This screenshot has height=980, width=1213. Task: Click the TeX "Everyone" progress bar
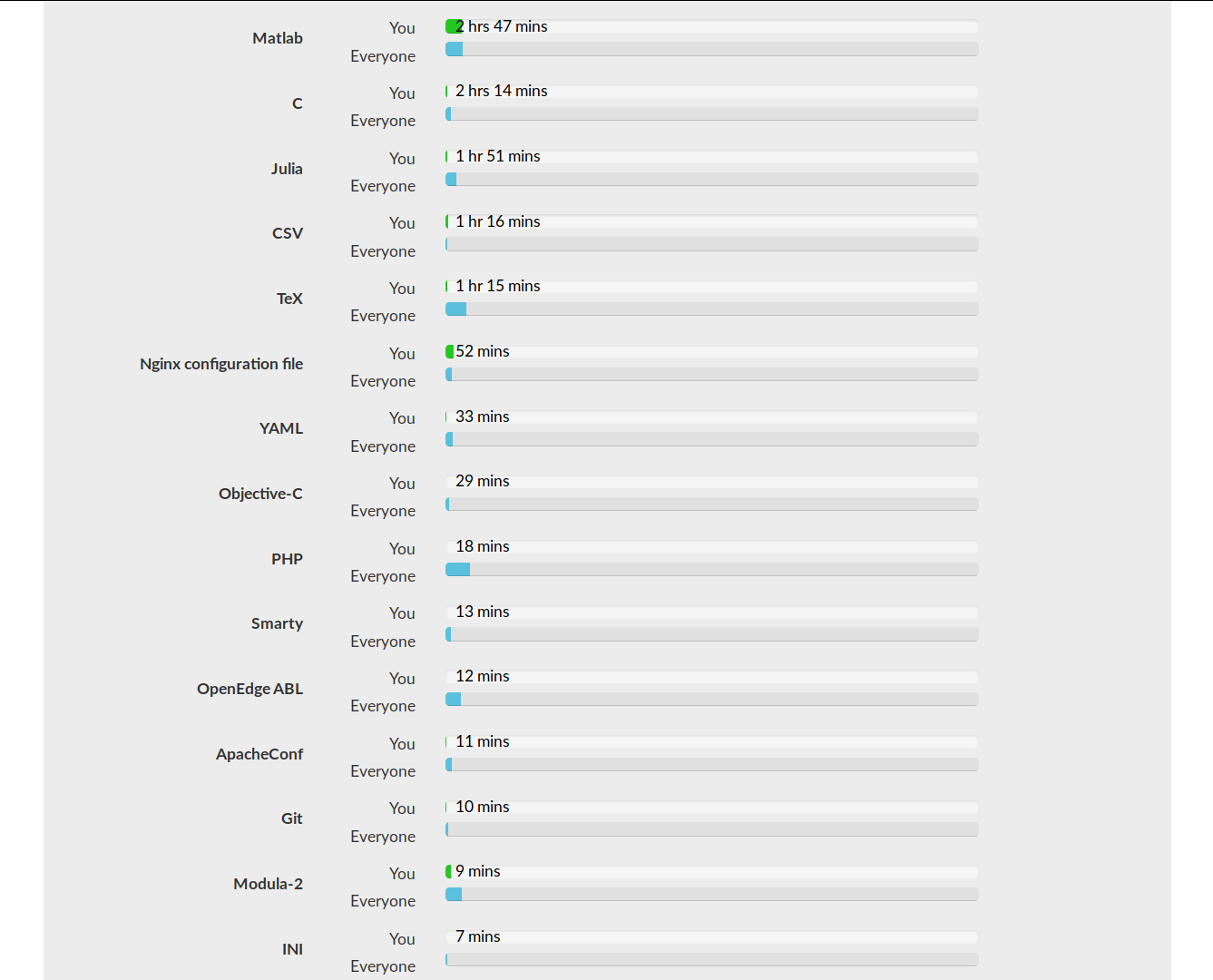[711, 309]
